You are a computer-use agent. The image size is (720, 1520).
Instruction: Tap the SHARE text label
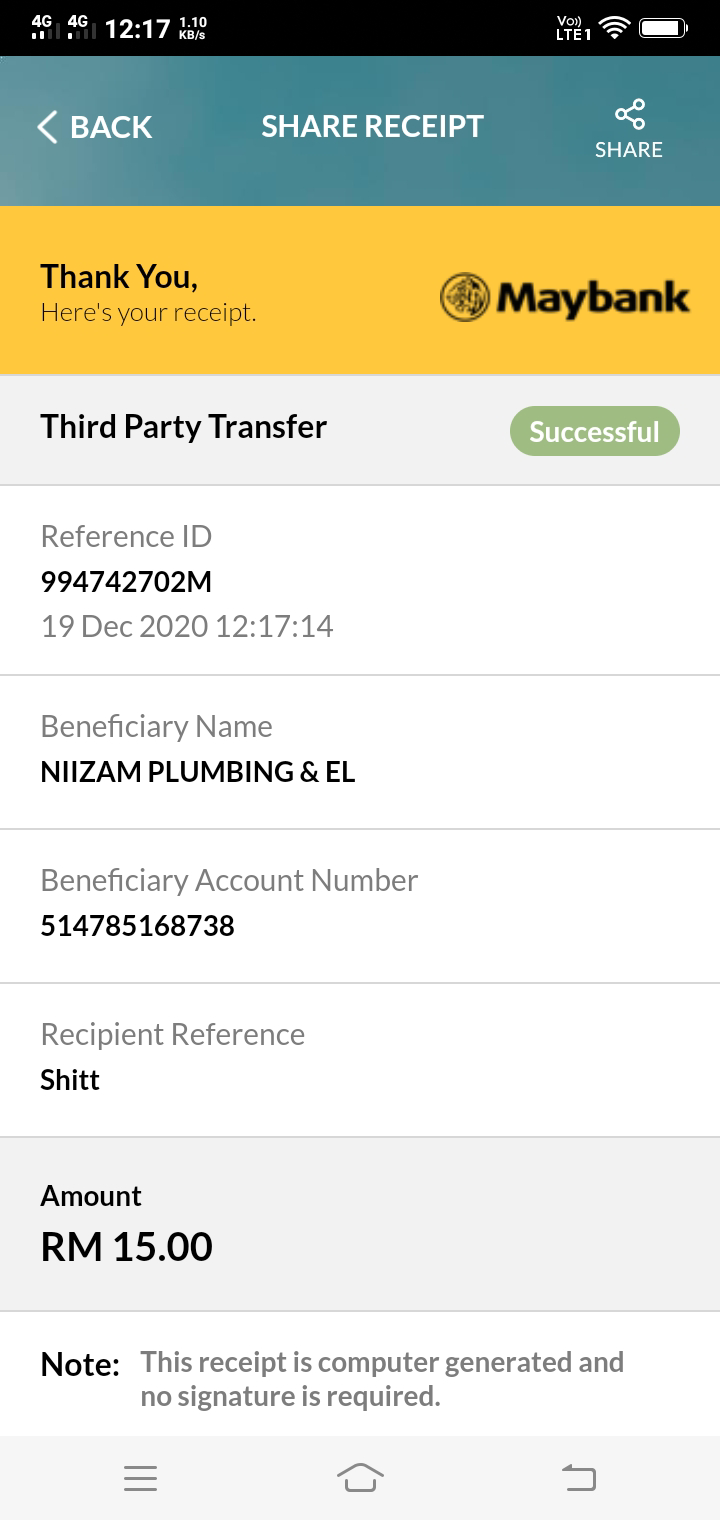pyautogui.click(x=629, y=150)
